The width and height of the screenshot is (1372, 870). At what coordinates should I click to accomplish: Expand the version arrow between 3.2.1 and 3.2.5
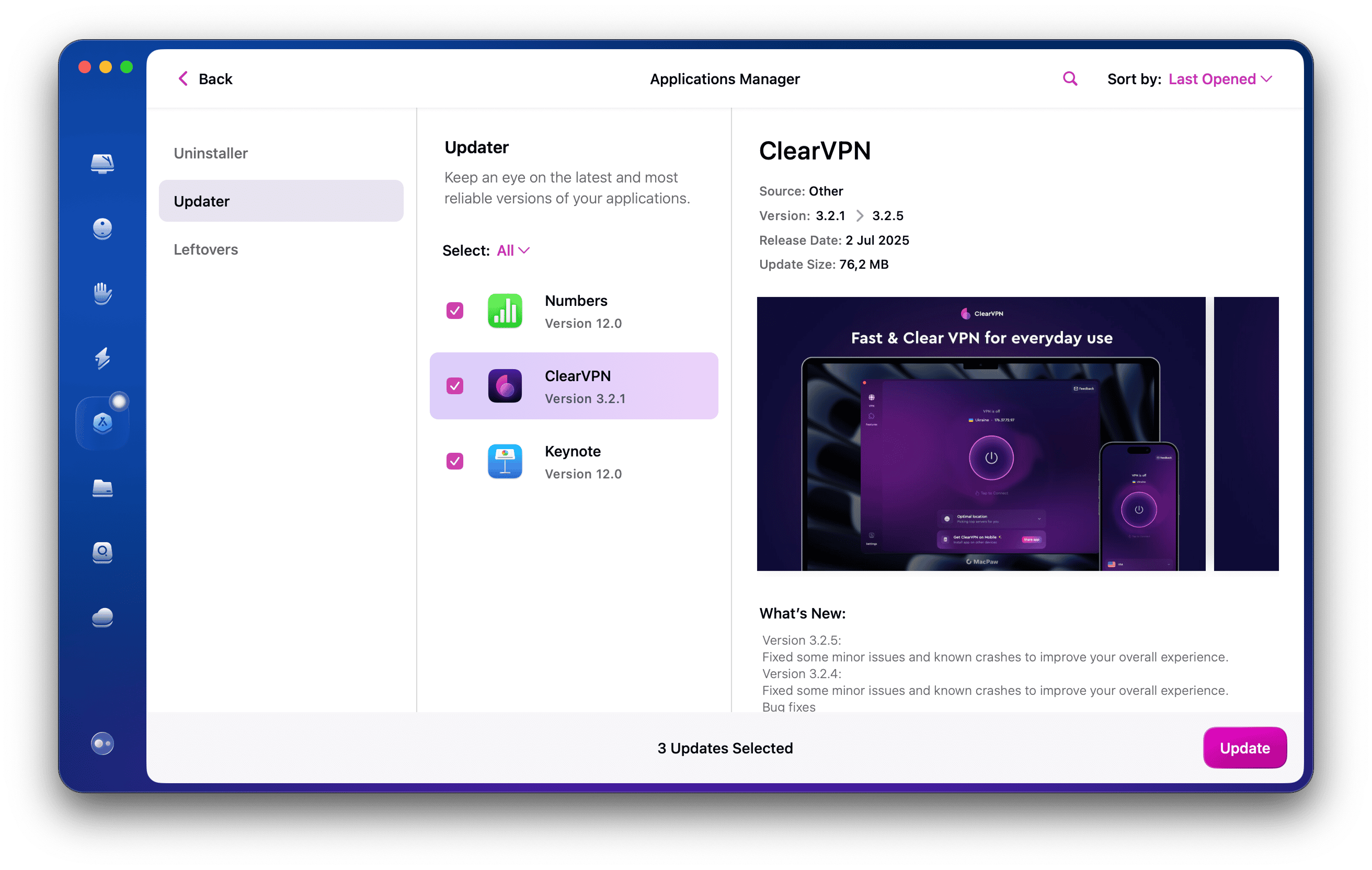click(x=860, y=215)
